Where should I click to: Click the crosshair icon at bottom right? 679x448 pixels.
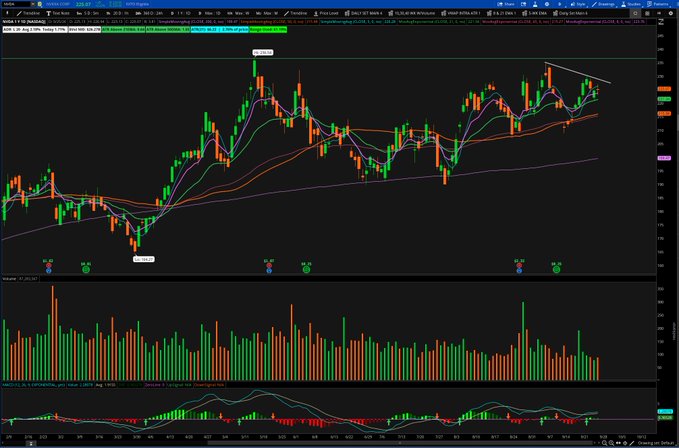tap(625, 443)
